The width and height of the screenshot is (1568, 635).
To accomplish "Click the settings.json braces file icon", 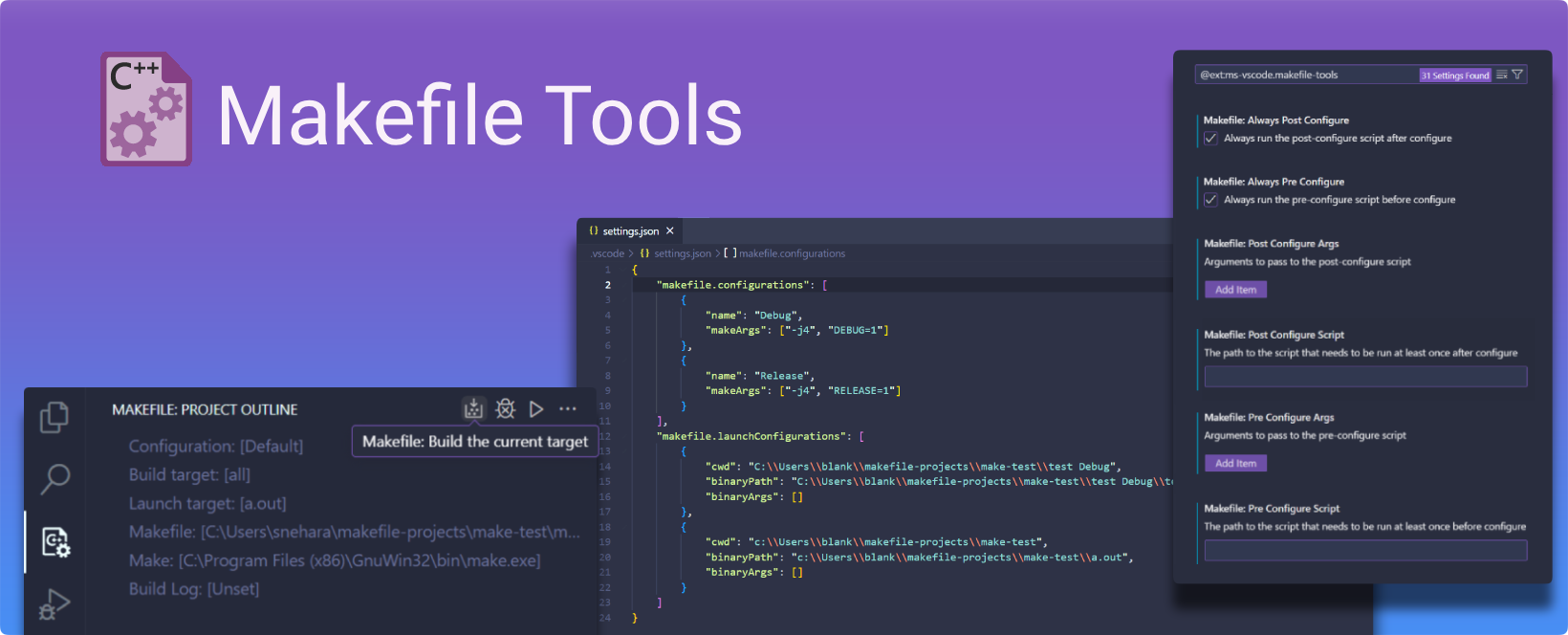I will 594,230.
